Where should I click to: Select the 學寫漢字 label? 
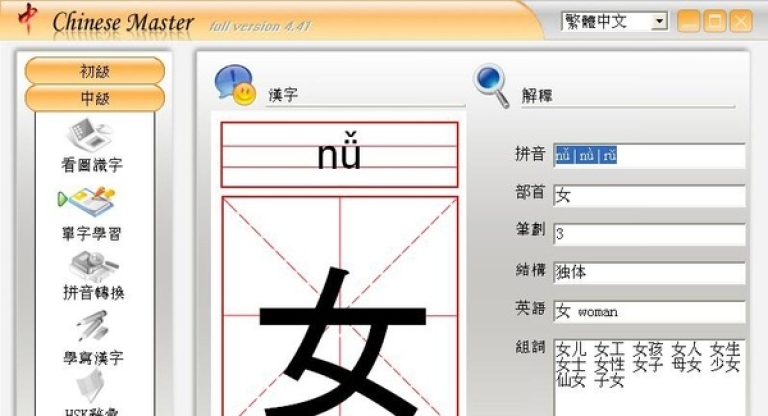pyautogui.click(x=93, y=357)
